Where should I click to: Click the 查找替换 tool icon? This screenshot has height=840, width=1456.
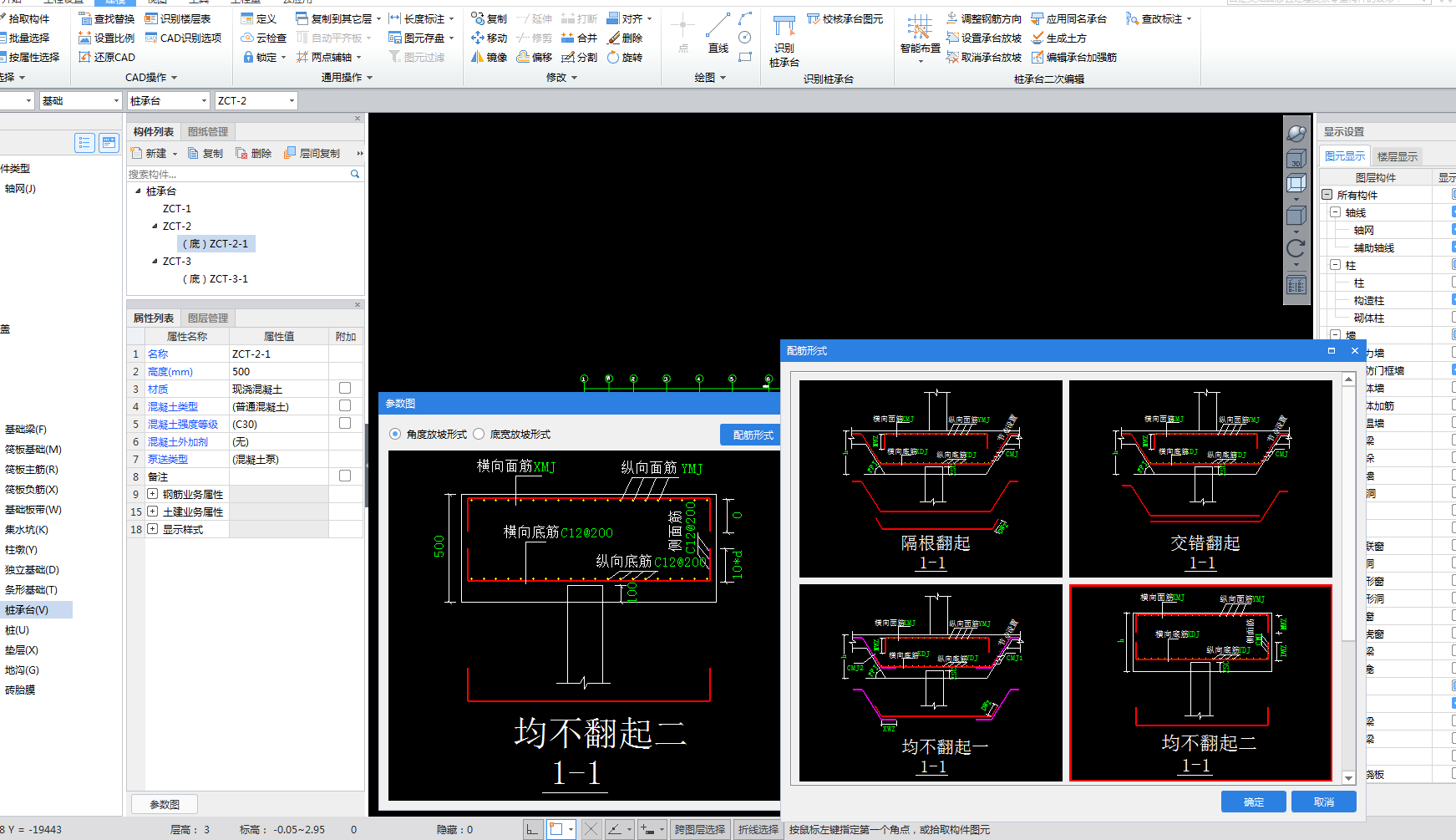tap(85, 18)
